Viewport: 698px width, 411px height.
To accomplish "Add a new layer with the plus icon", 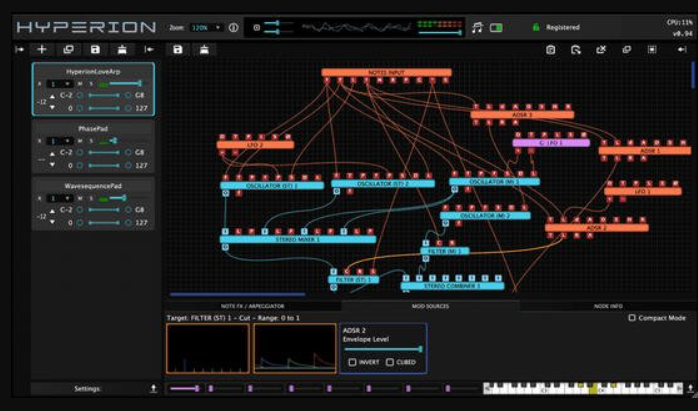I will (x=42, y=49).
